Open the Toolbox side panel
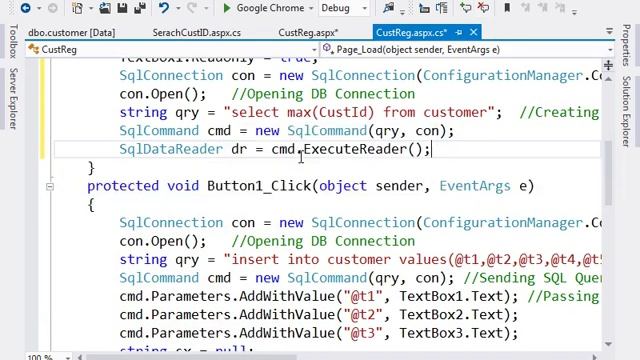Viewport: 640px width, 360px height. (13, 41)
